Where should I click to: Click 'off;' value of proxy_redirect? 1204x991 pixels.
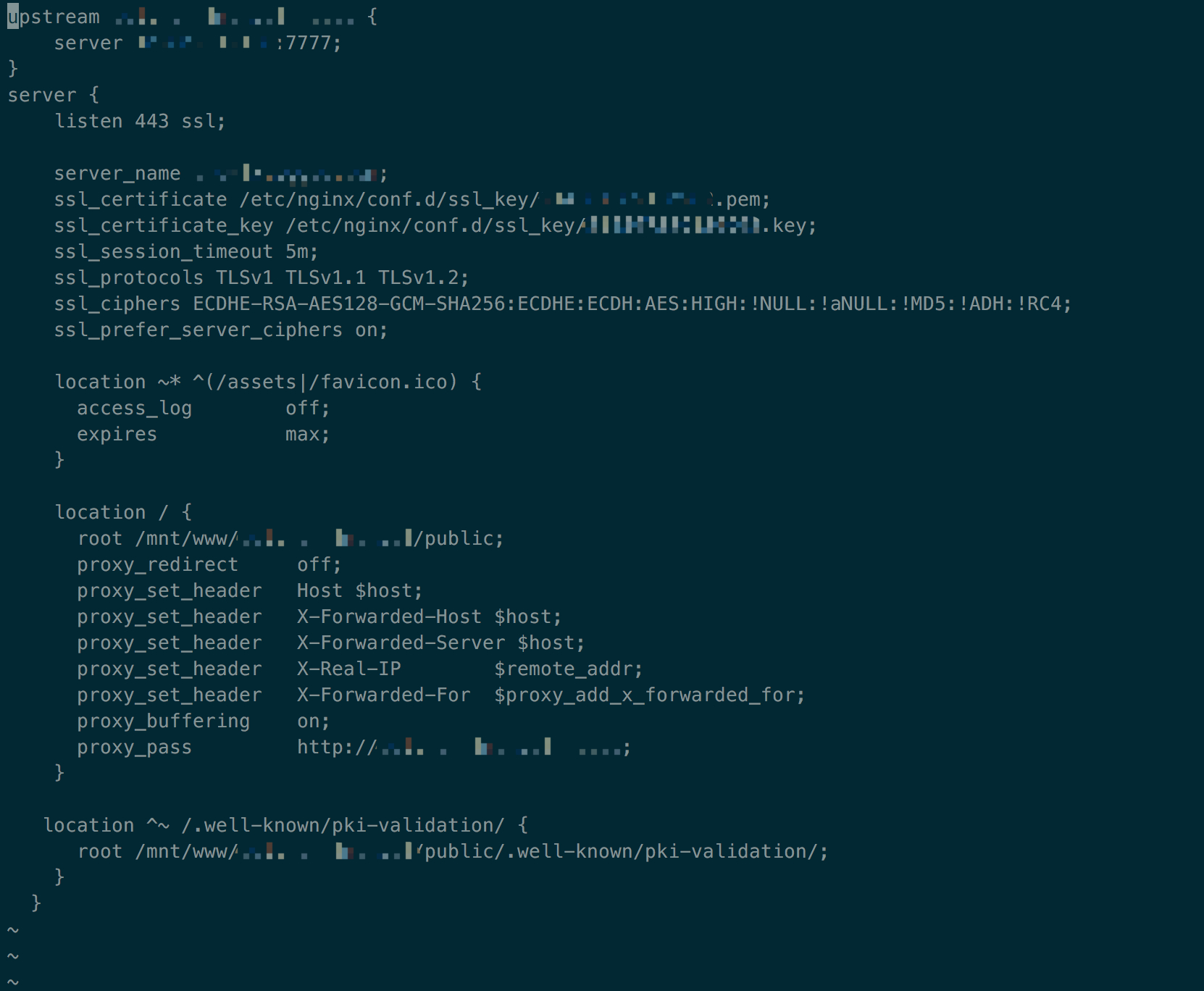pos(319,564)
